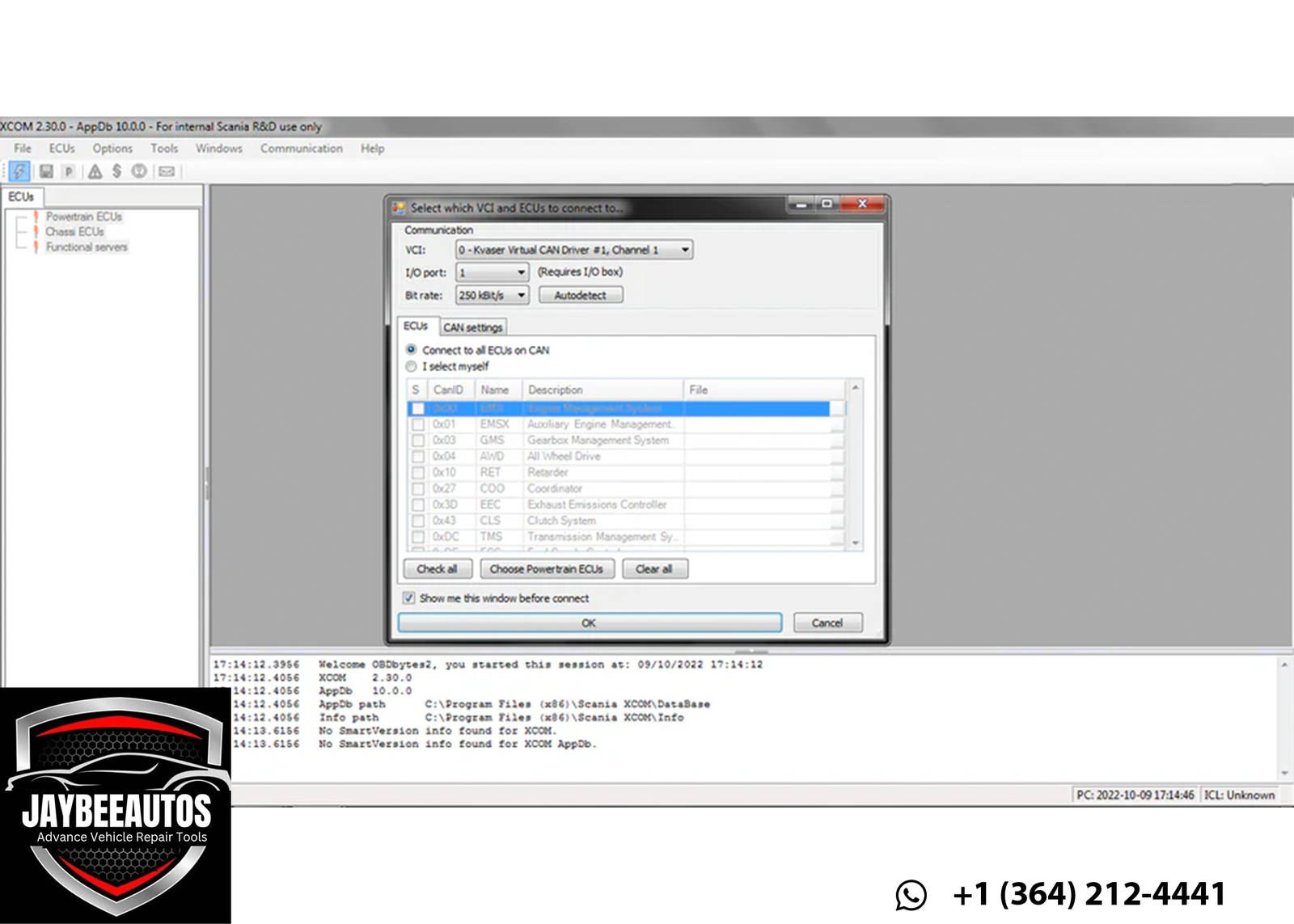Select the Functional servers tree node
1294x924 pixels.
pyautogui.click(x=86, y=247)
